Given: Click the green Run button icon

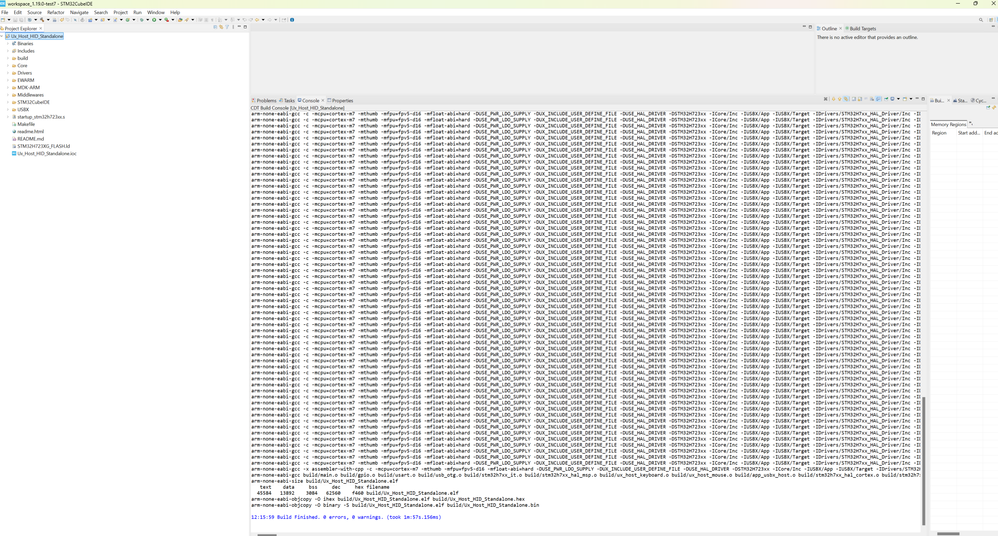Looking at the screenshot, I should click(x=154, y=20).
